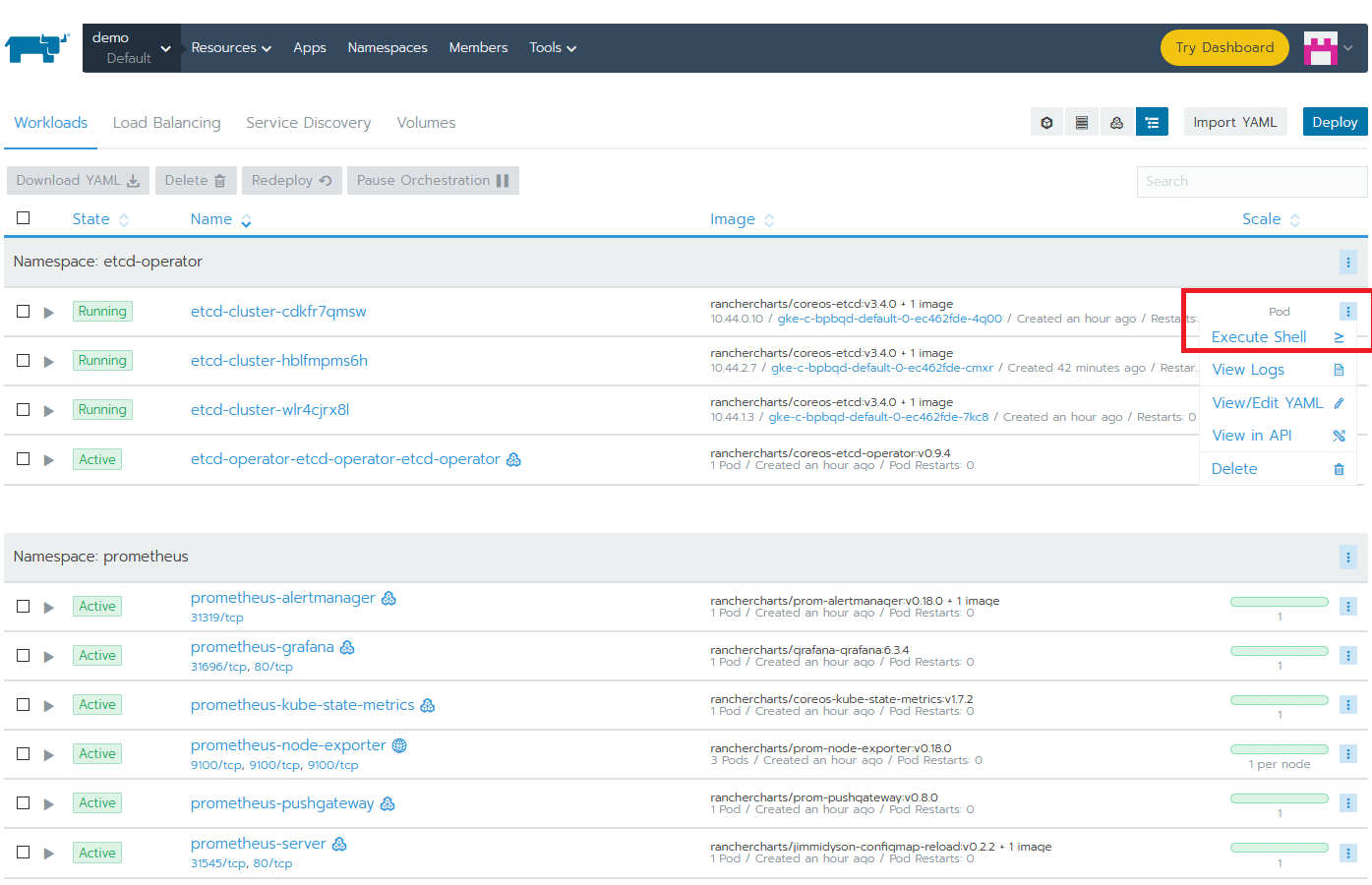
Task: Switch to cube-icon pod view
Action: (x=1046, y=123)
